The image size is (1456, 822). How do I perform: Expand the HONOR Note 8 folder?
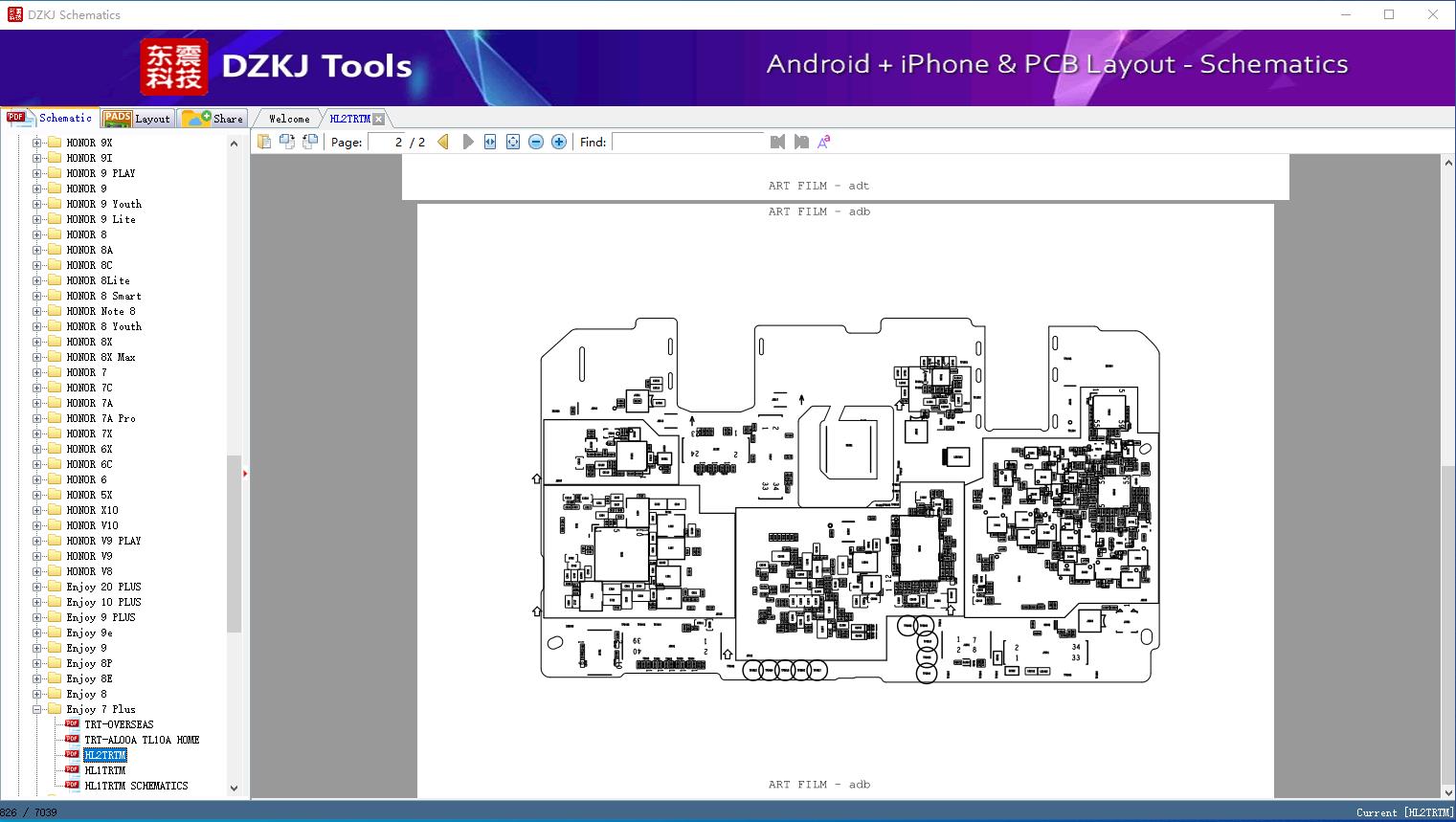37,311
